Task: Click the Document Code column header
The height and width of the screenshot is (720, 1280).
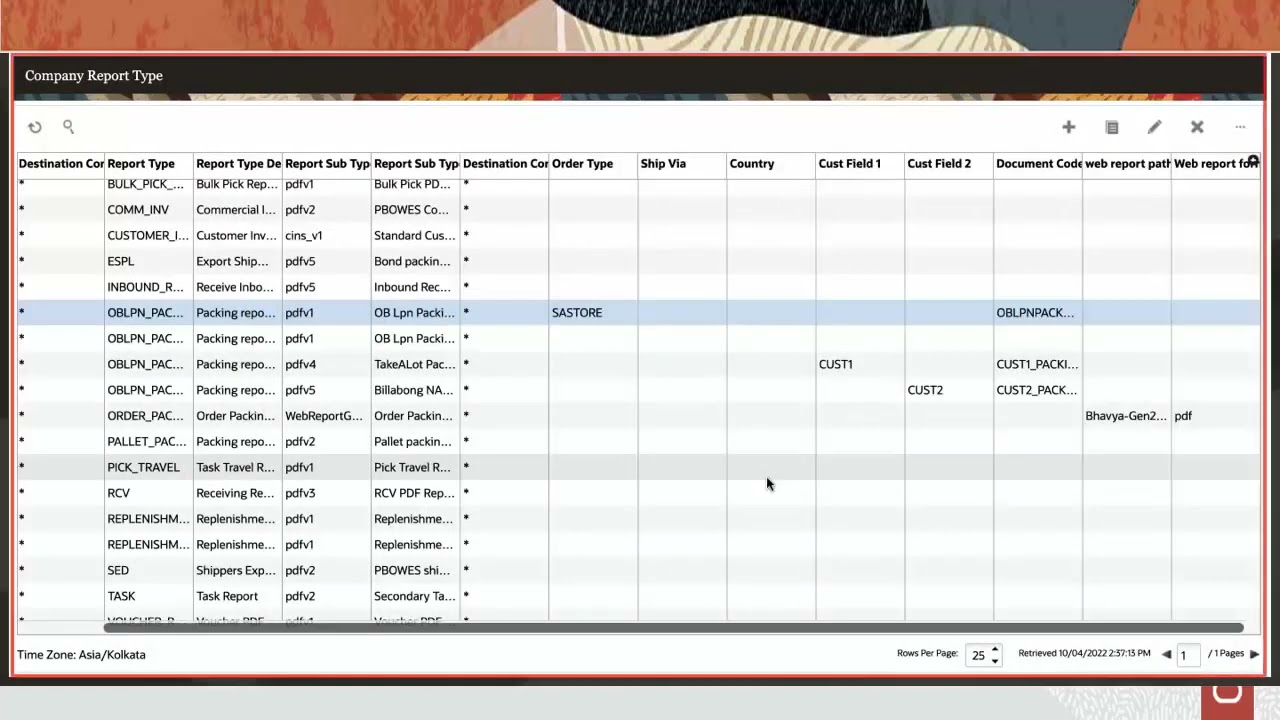Action: point(1039,164)
